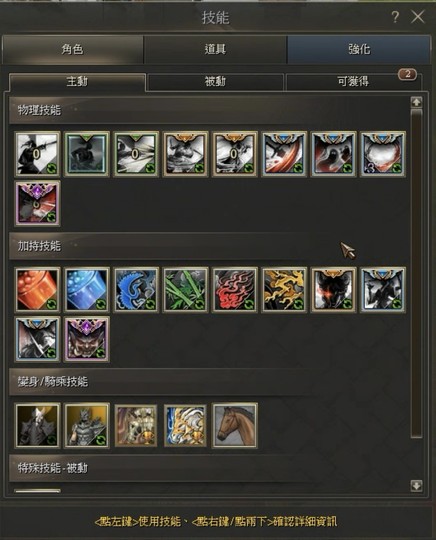Collapse the 物理技能 section header
This screenshot has height=540, width=436.
162,110
